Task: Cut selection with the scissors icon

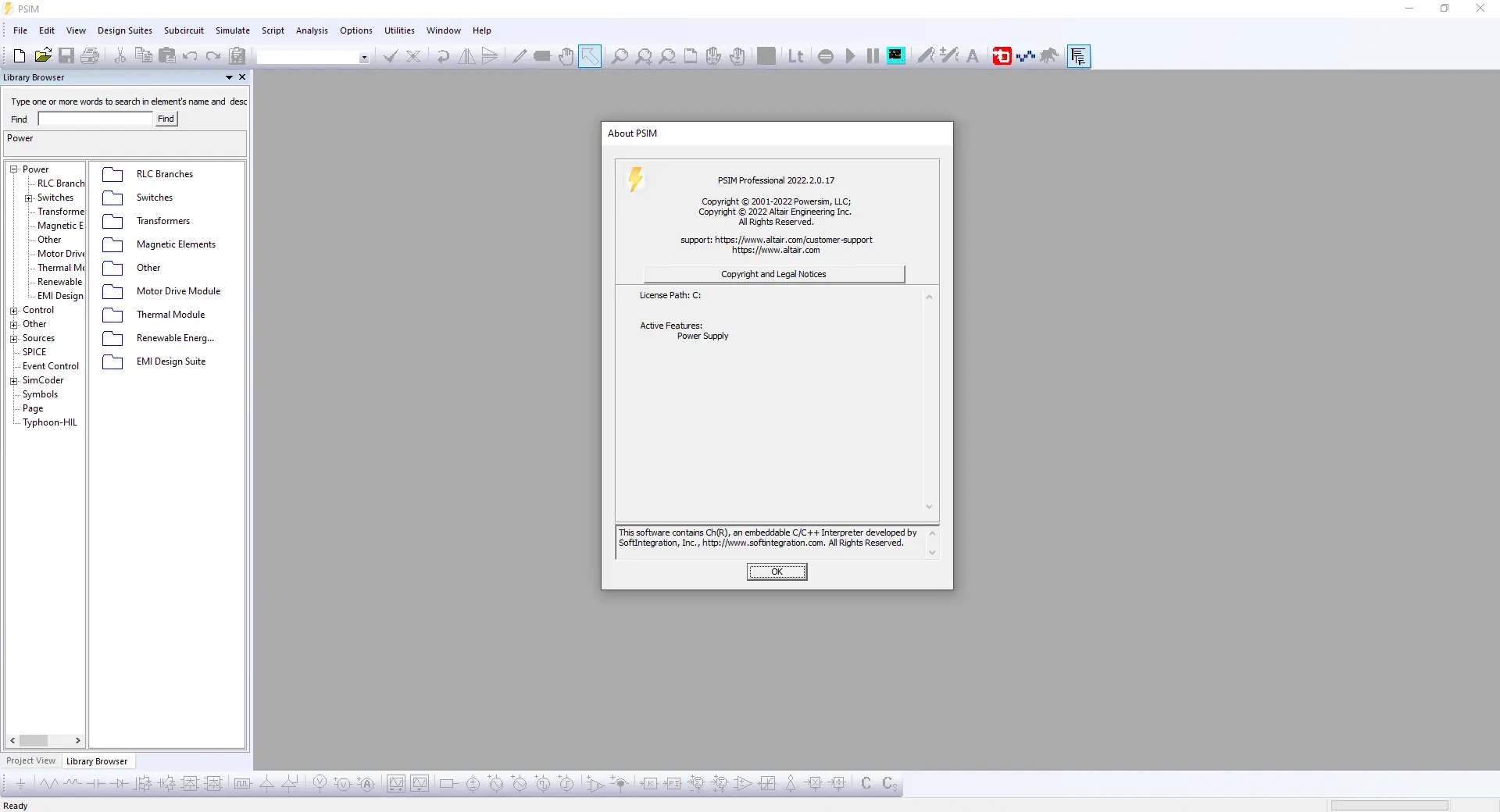Action: 120,56
